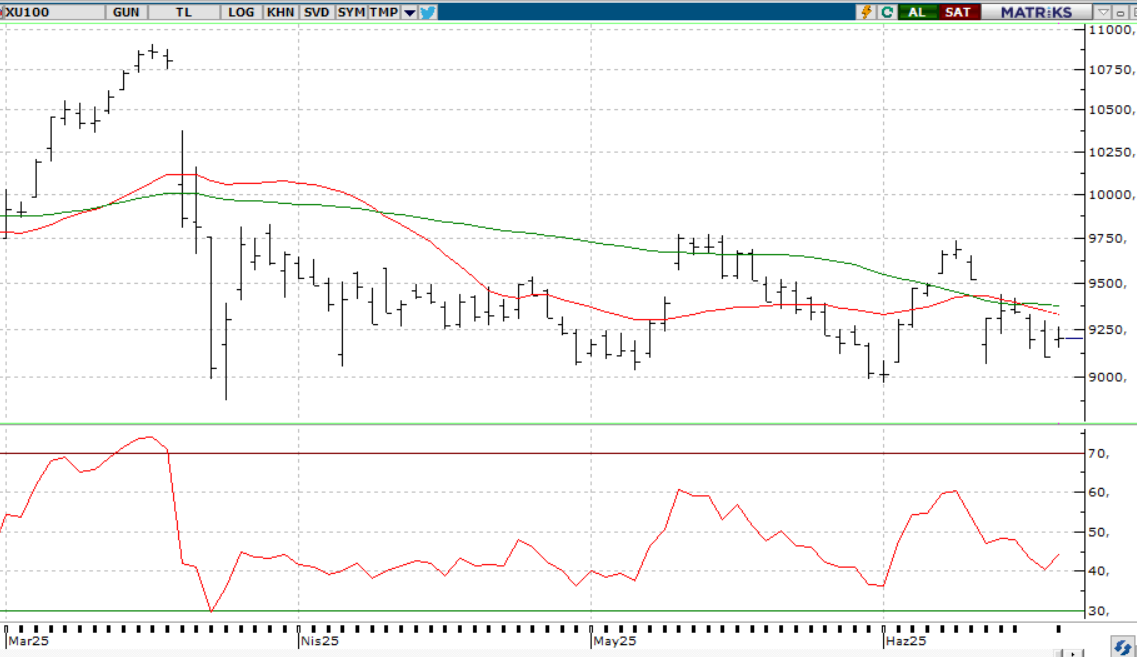Click the 10500 price axis label
The image size is (1137, 657).
(1110, 110)
